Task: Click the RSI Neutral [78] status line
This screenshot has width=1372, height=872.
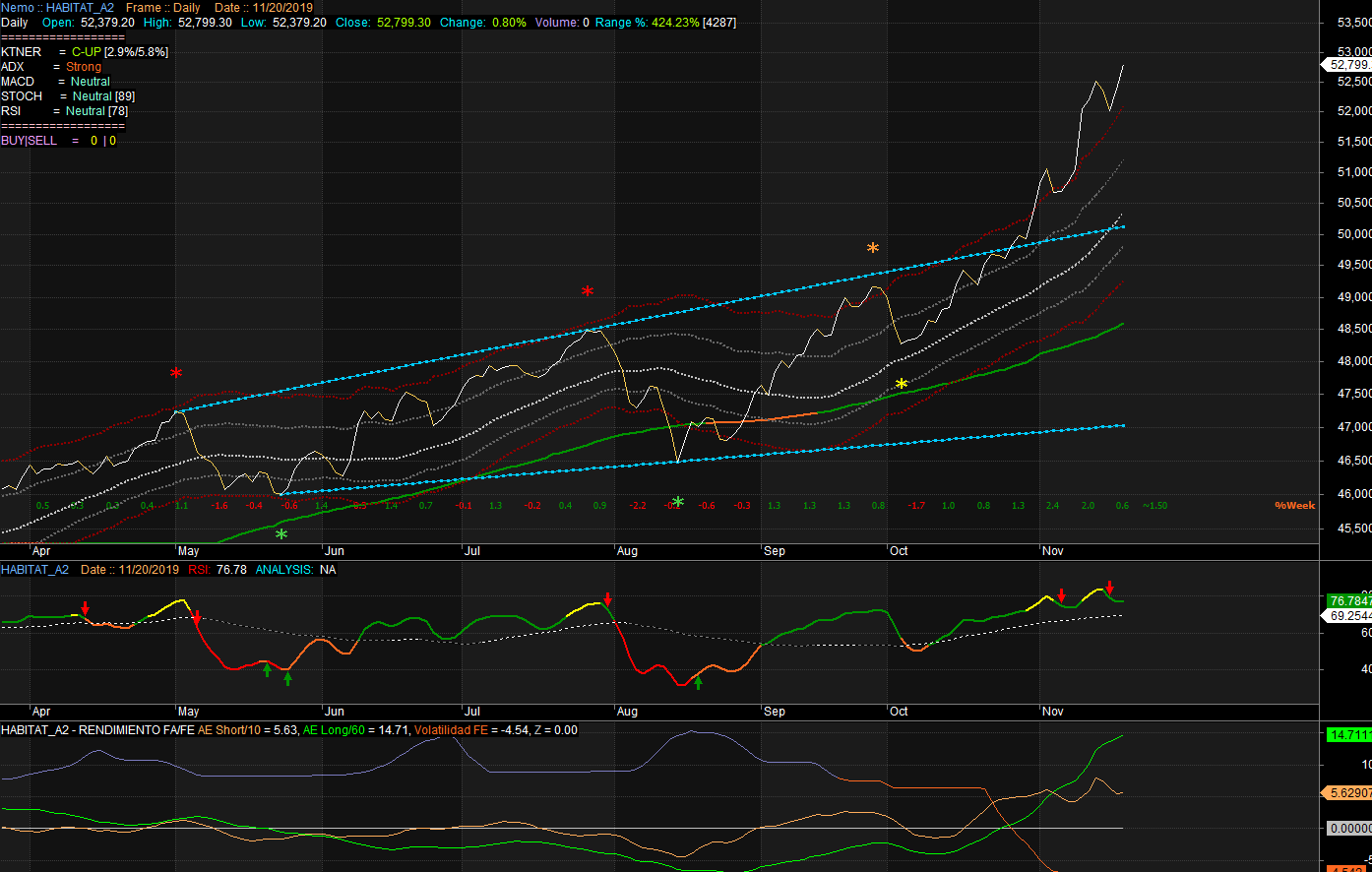Action: [x=64, y=110]
